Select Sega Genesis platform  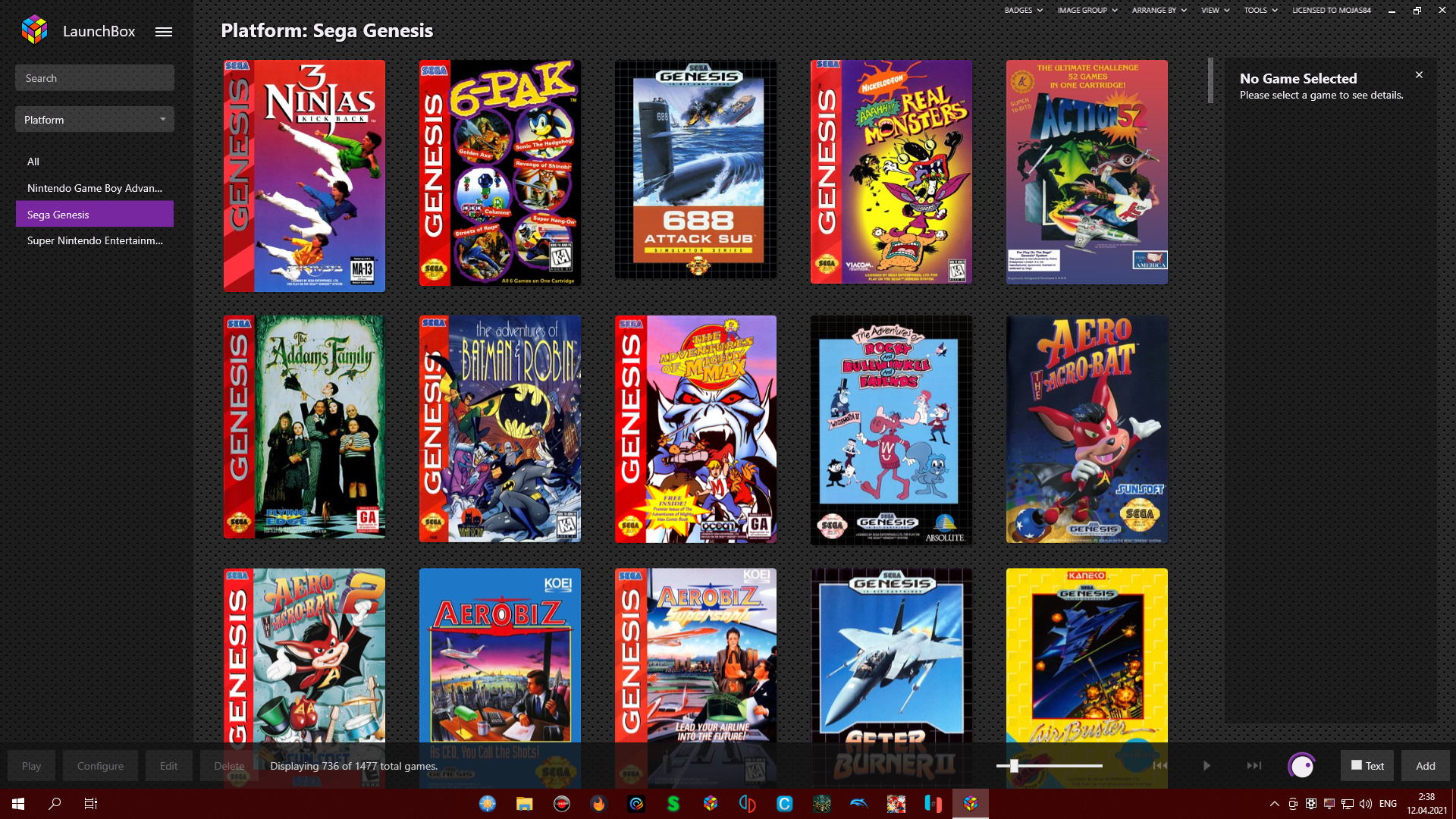[95, 215]
